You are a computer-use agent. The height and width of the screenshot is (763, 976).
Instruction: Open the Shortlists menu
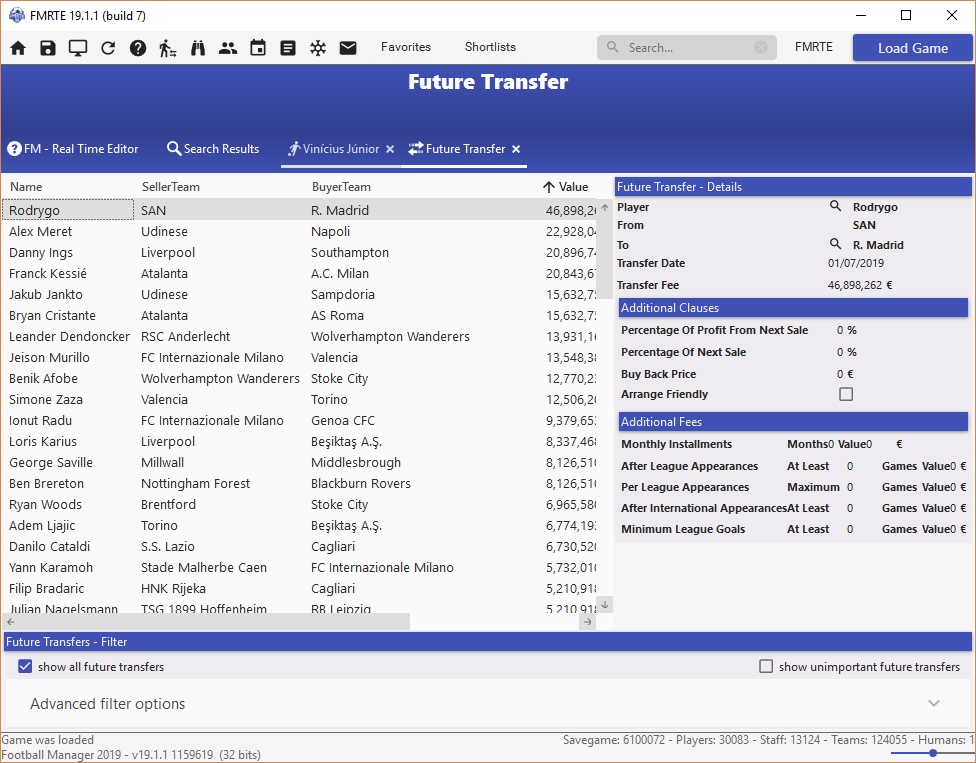pyautogui.click(x=490, y=47)
